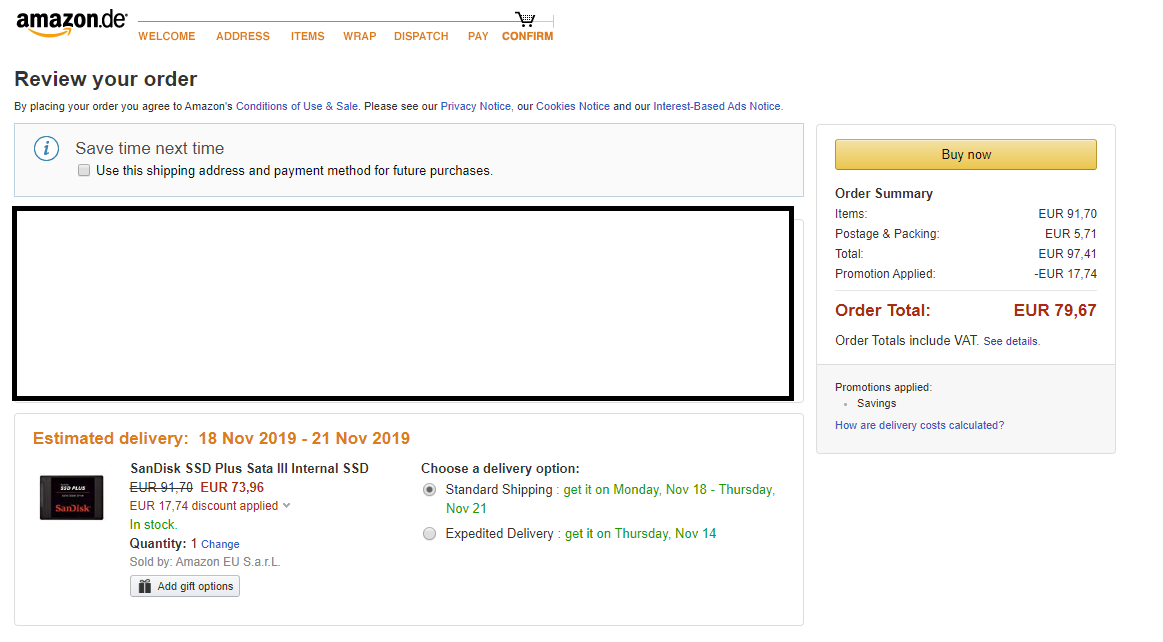Open the DISPATCH checkout step

tap(421, 36)
